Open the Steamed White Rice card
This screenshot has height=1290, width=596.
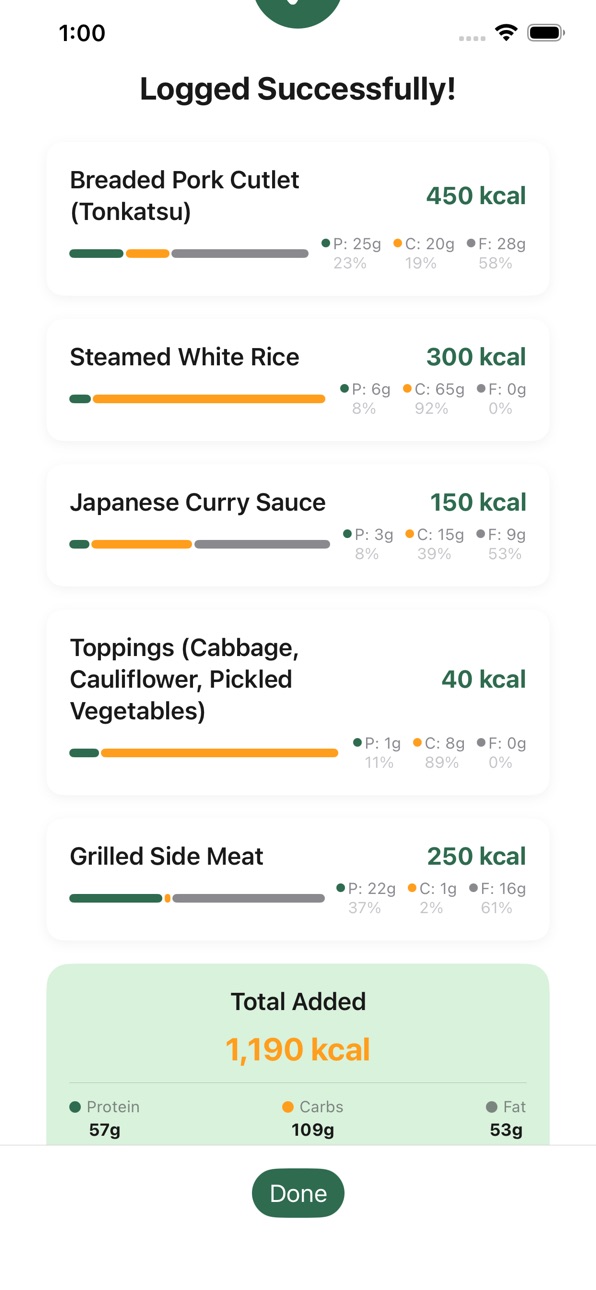298,380
